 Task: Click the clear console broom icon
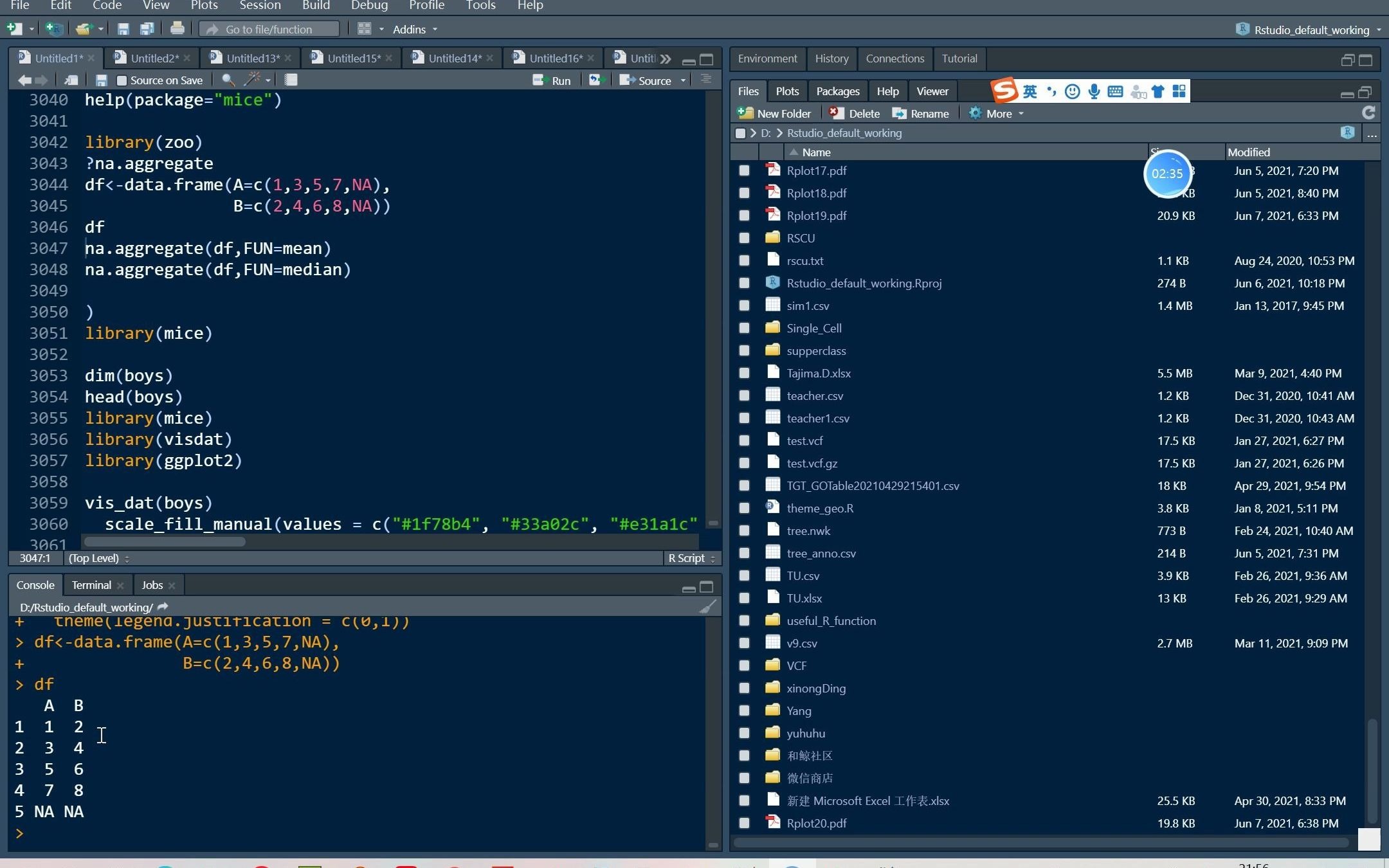click(x=707, y=607)
